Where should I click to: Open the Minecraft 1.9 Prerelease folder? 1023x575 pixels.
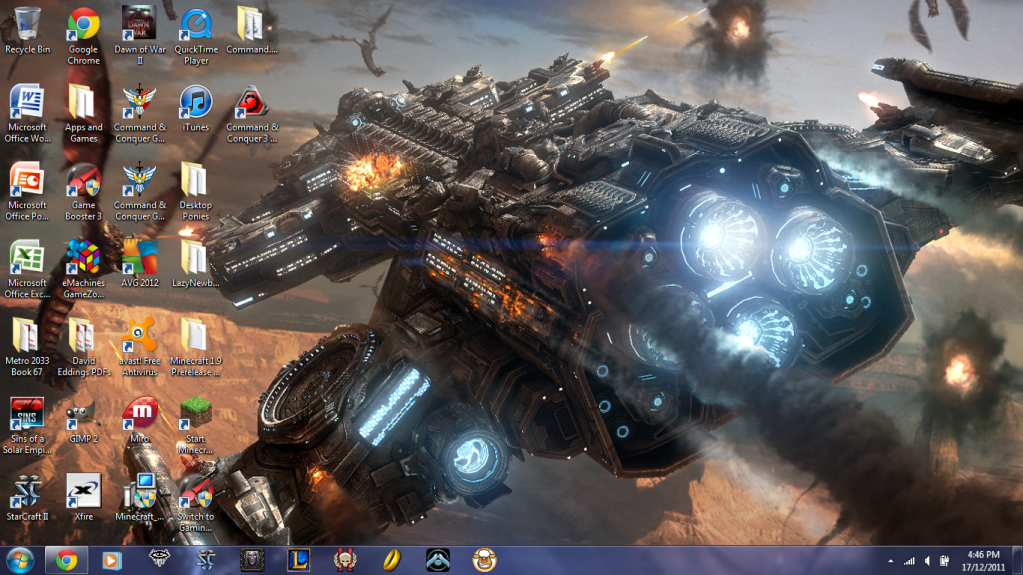[196, 347]
